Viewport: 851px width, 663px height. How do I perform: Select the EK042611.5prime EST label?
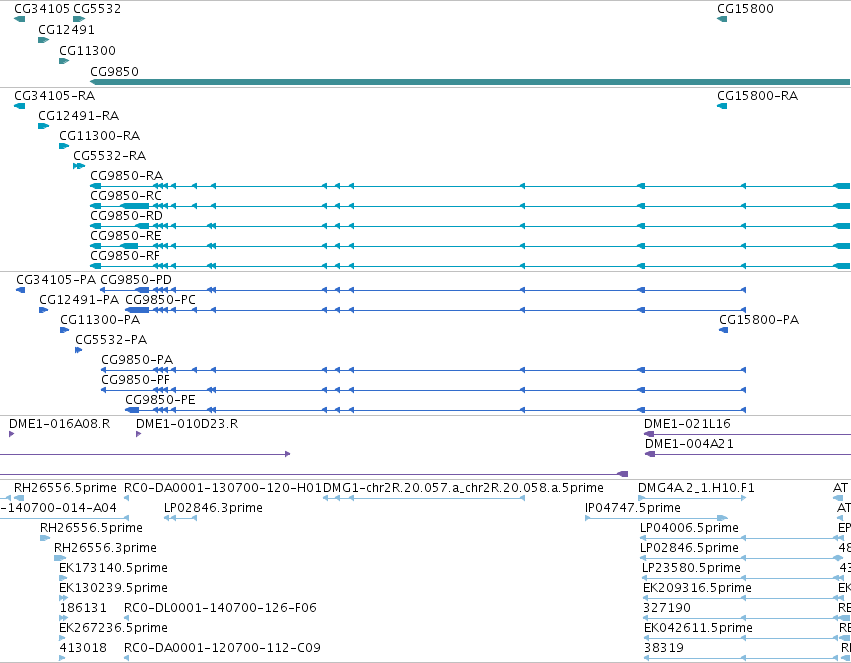(698, 628)
